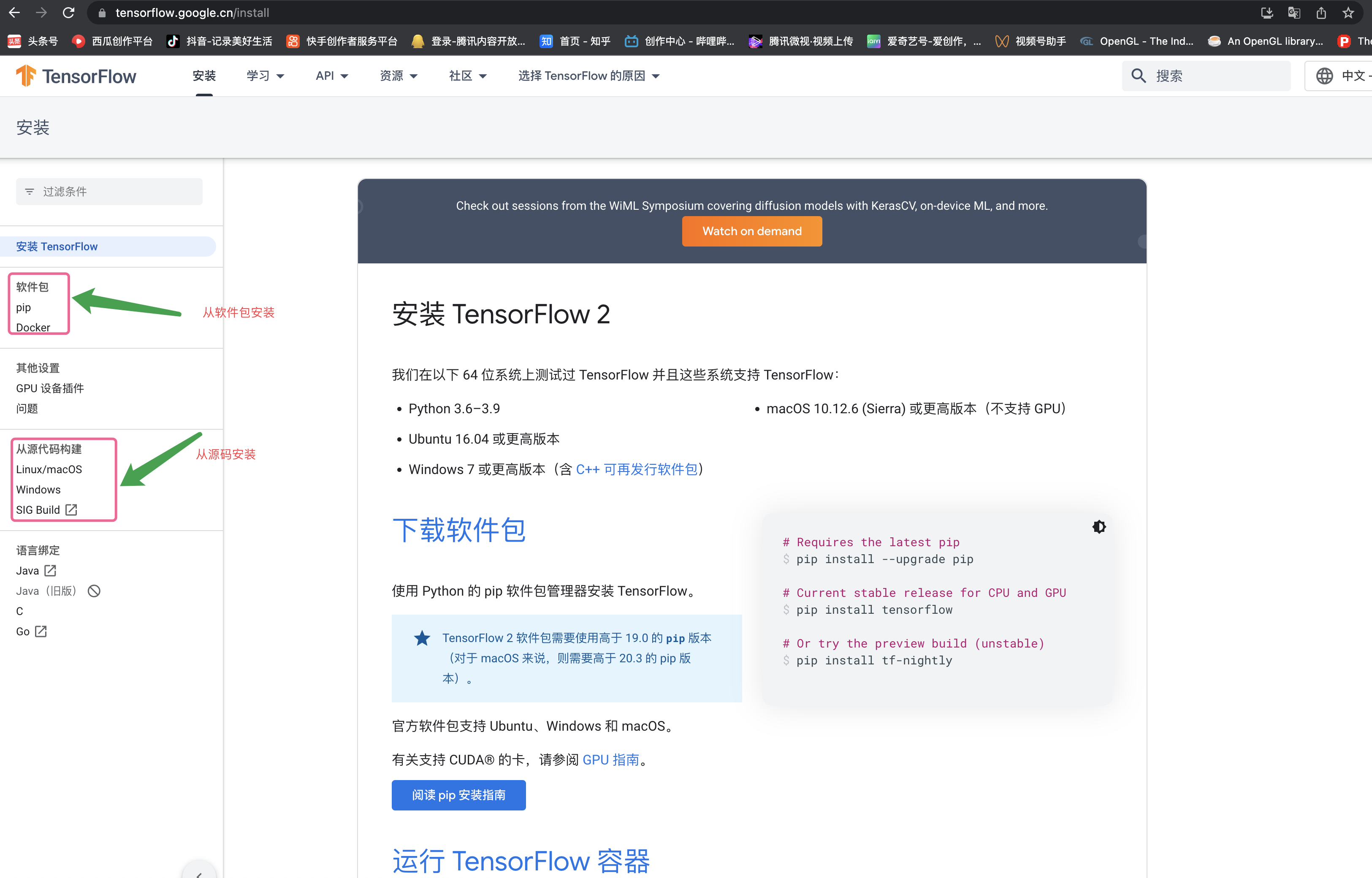The image size is (1372, 878).
Task: Open the TensorFlow logo home link
Action: (x=76, y=76)
